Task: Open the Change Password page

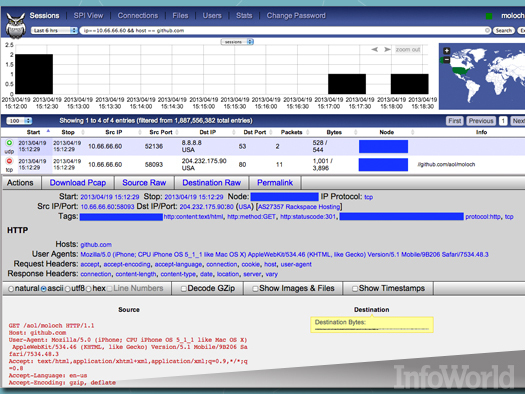Action: pos(296,15)
